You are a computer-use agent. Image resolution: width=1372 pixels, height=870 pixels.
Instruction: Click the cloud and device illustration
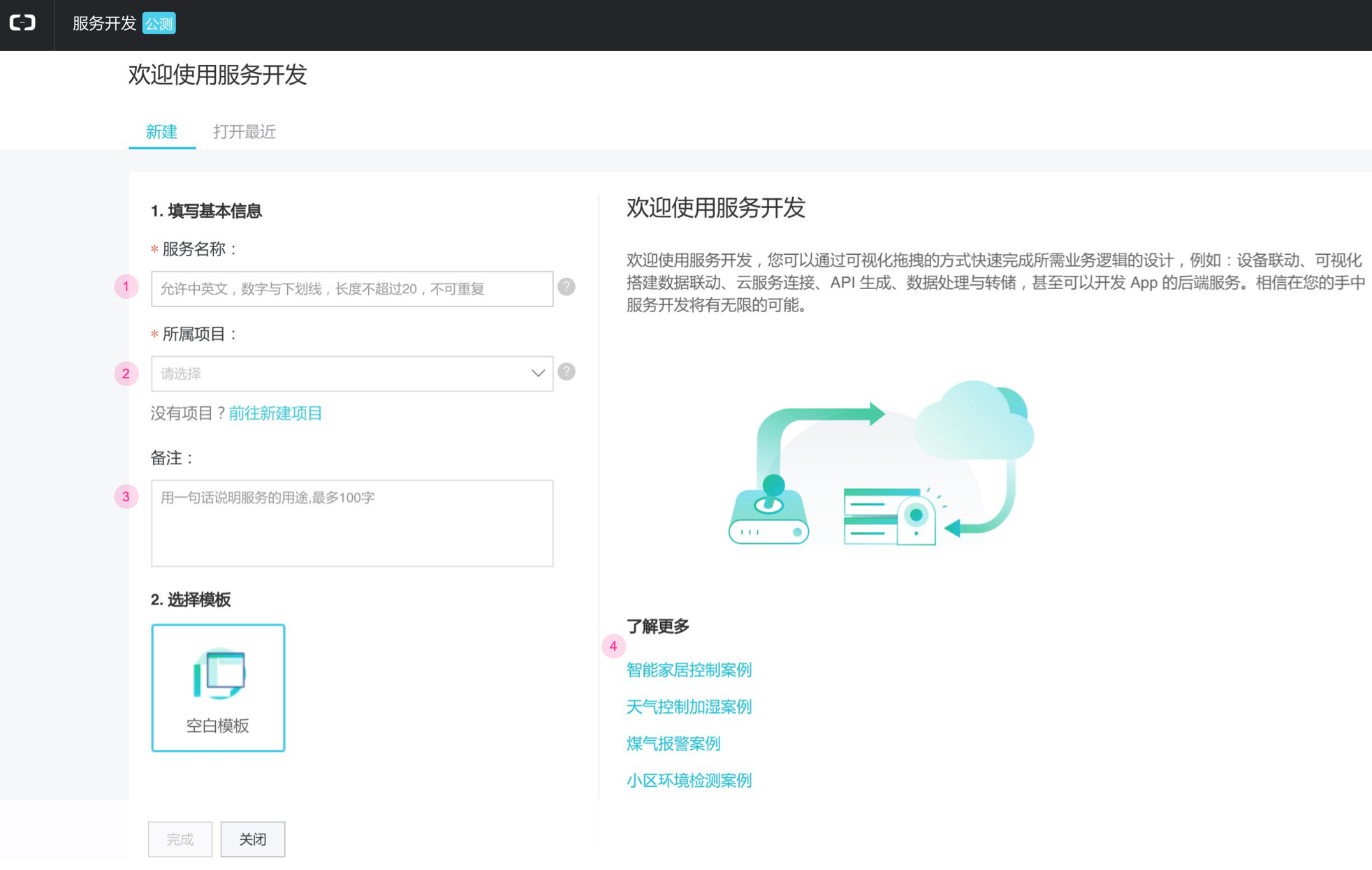click(880, 463)
